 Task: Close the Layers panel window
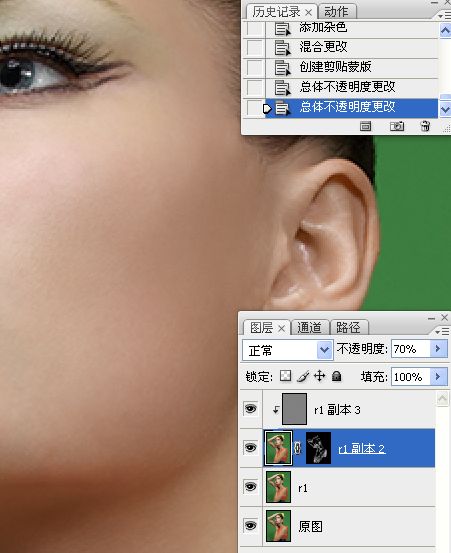coord(444,317)
